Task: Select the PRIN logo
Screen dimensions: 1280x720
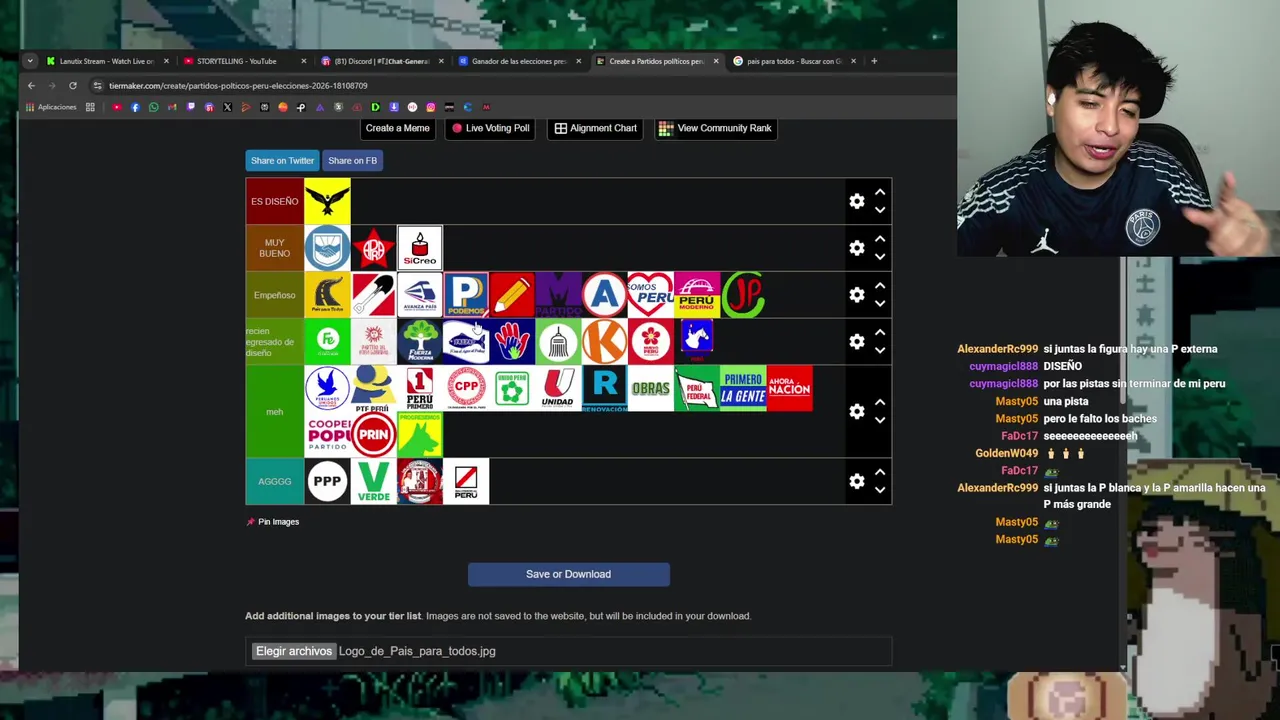Action: coord(373,434)
